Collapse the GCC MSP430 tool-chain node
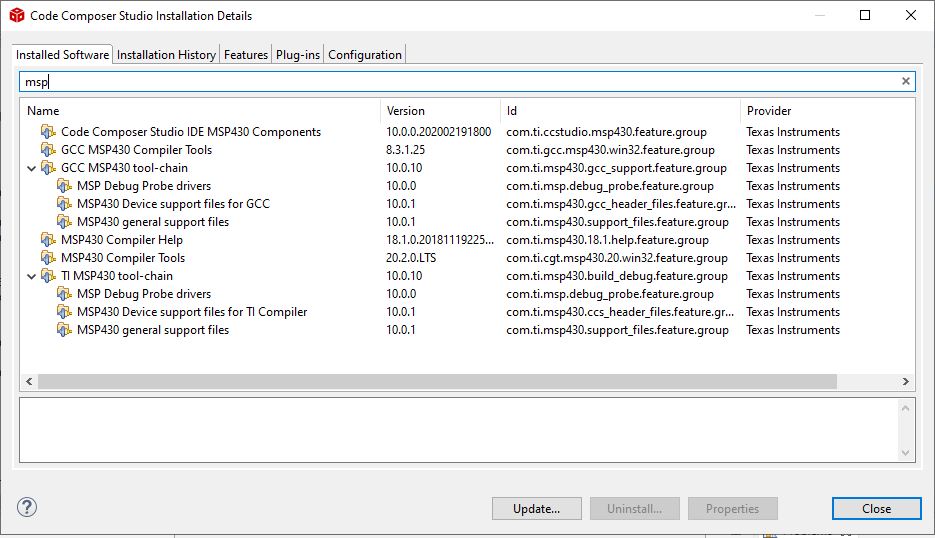 click(32, 169)
